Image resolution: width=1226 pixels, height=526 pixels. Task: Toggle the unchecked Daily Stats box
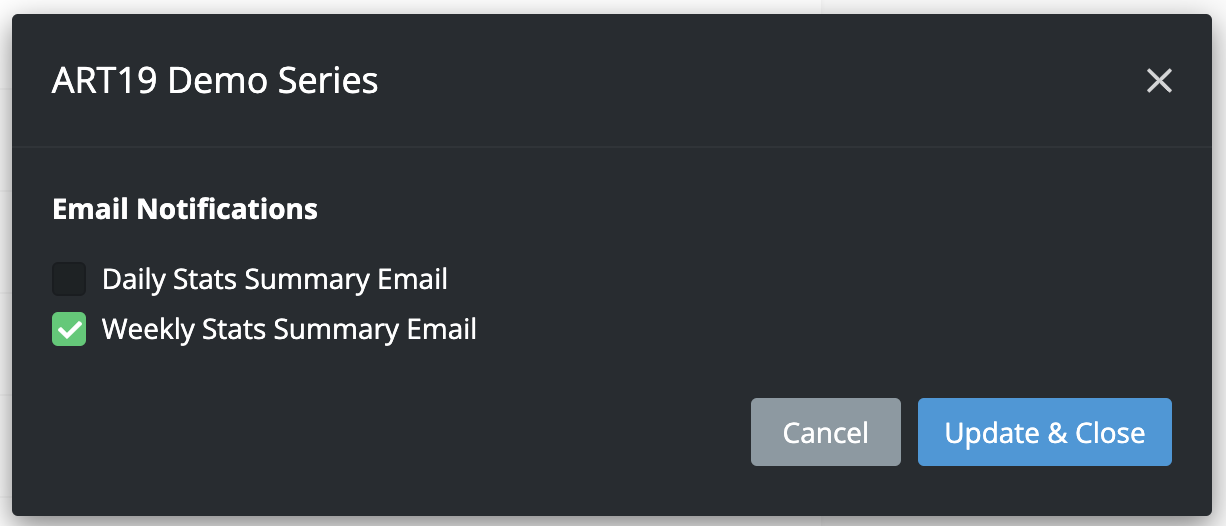pyautogui.click(x=69, y=279)
